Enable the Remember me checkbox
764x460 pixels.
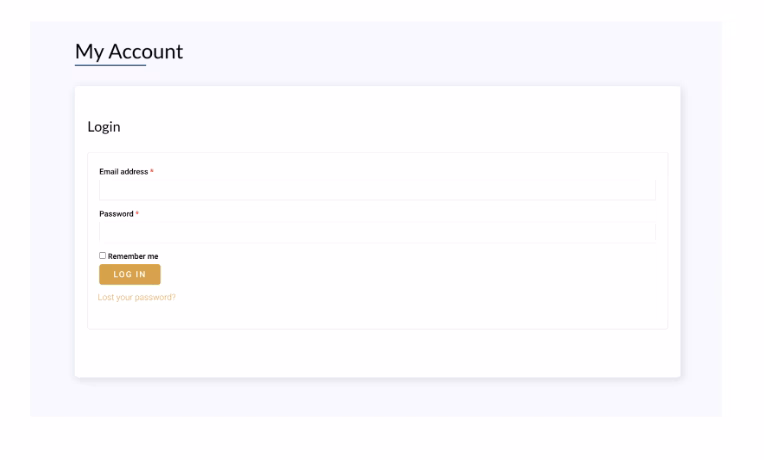point(102,256)
